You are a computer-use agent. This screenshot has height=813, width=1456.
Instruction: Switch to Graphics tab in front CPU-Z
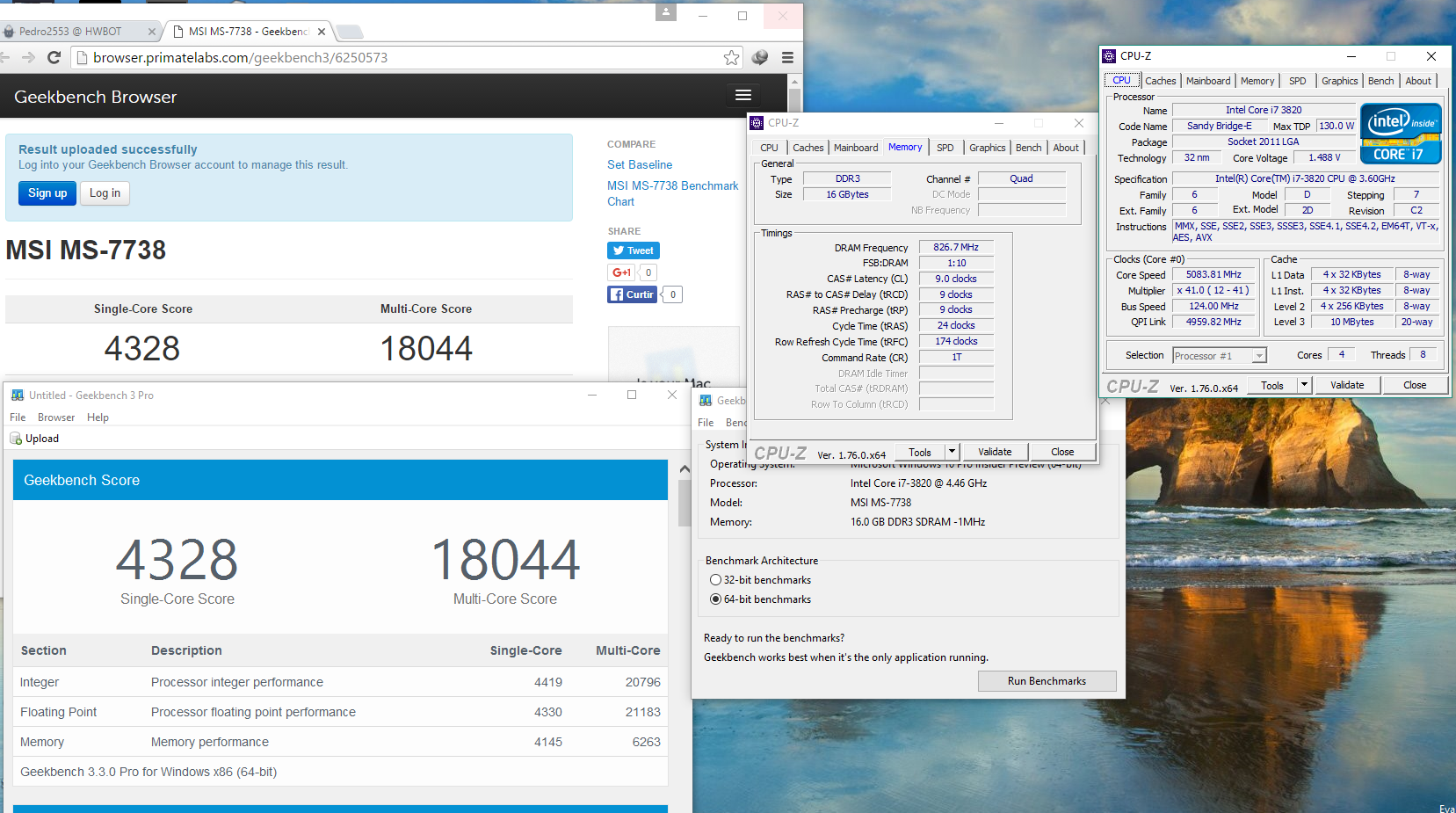click(x=1339, y=81)
